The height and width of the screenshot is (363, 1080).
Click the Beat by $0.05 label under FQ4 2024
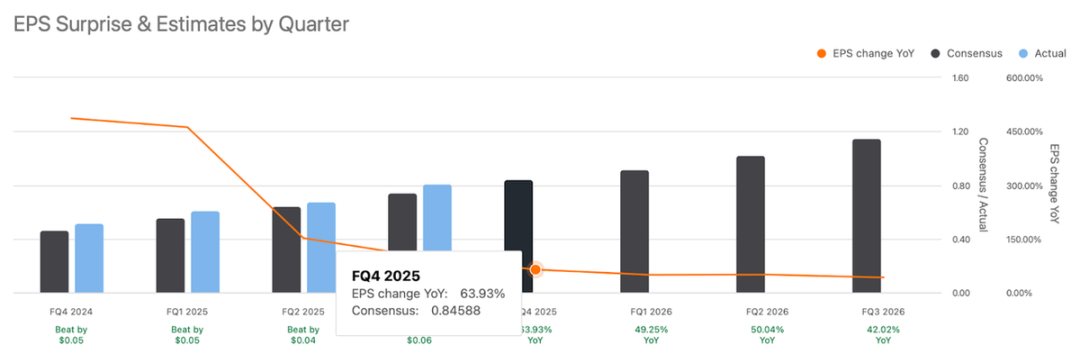click(72, 335)
